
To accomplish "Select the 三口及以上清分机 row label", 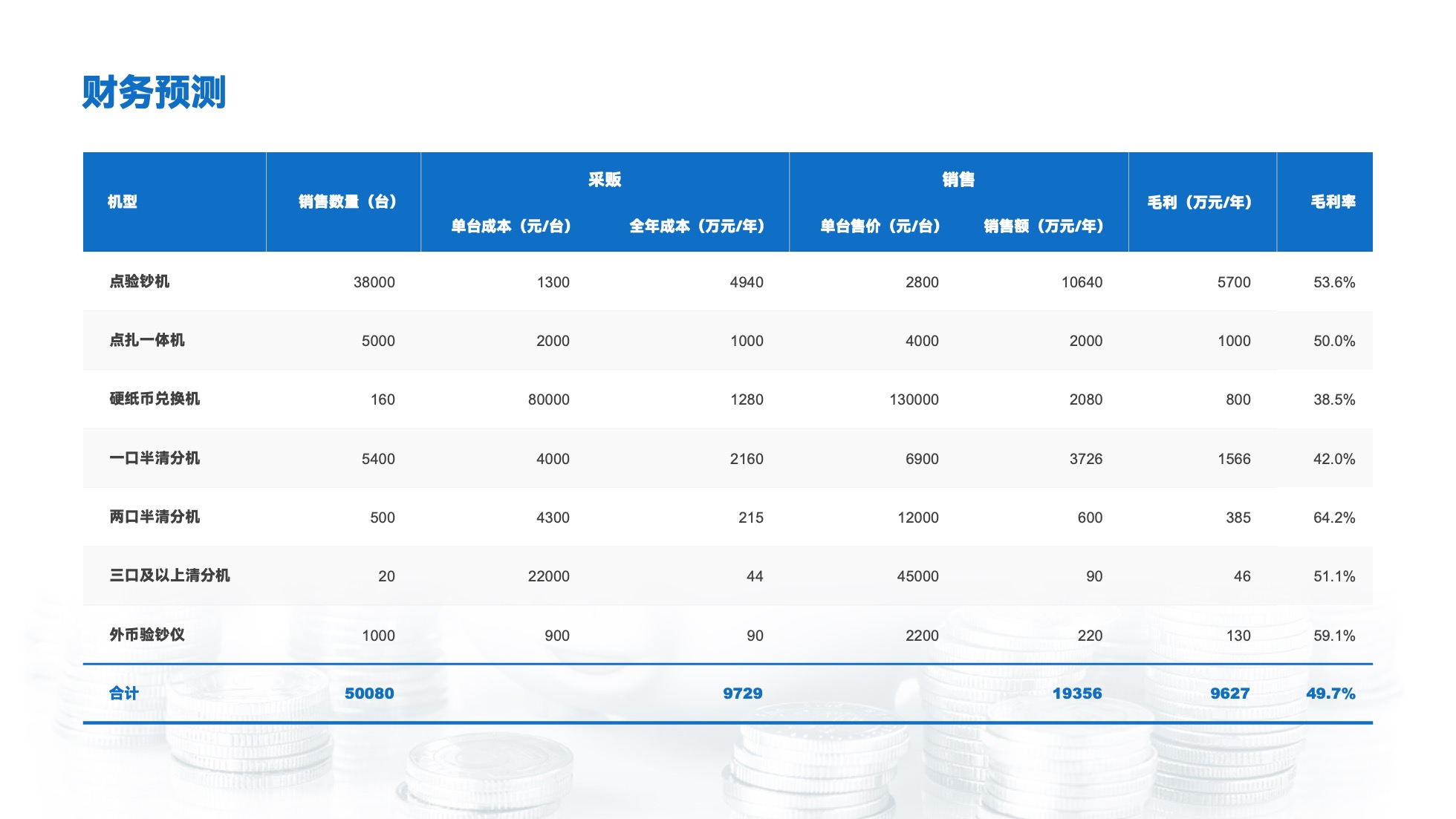I will point(169,575).
